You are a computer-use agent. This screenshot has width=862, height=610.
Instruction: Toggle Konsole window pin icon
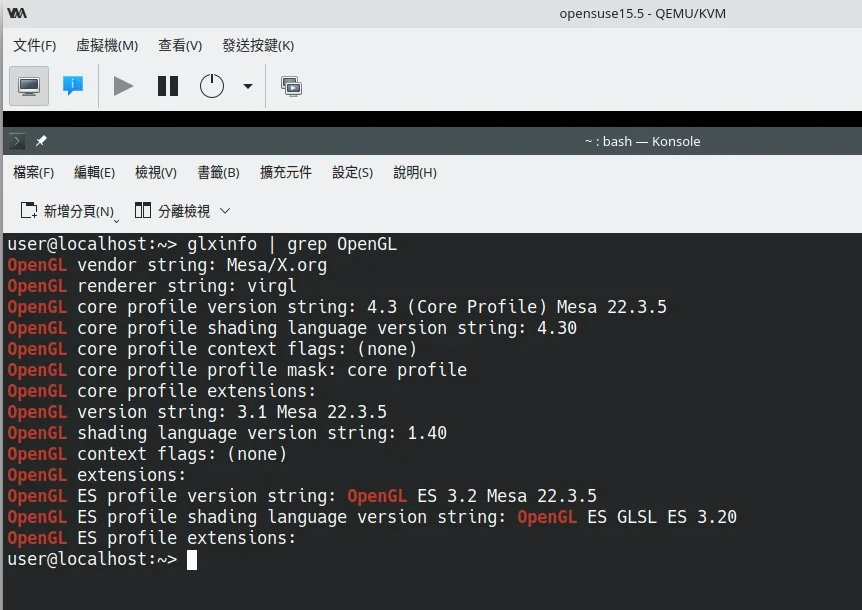click(x=41, y=141)
